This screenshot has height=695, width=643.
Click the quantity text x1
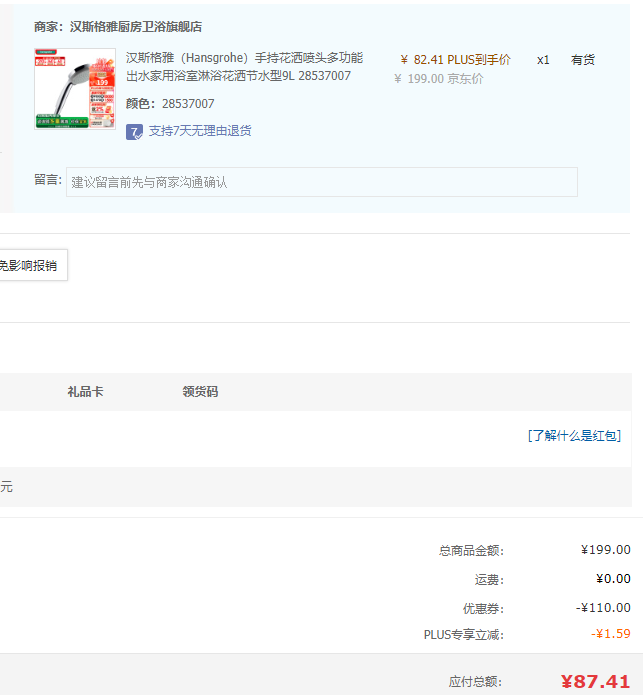[x=543, y=60]
